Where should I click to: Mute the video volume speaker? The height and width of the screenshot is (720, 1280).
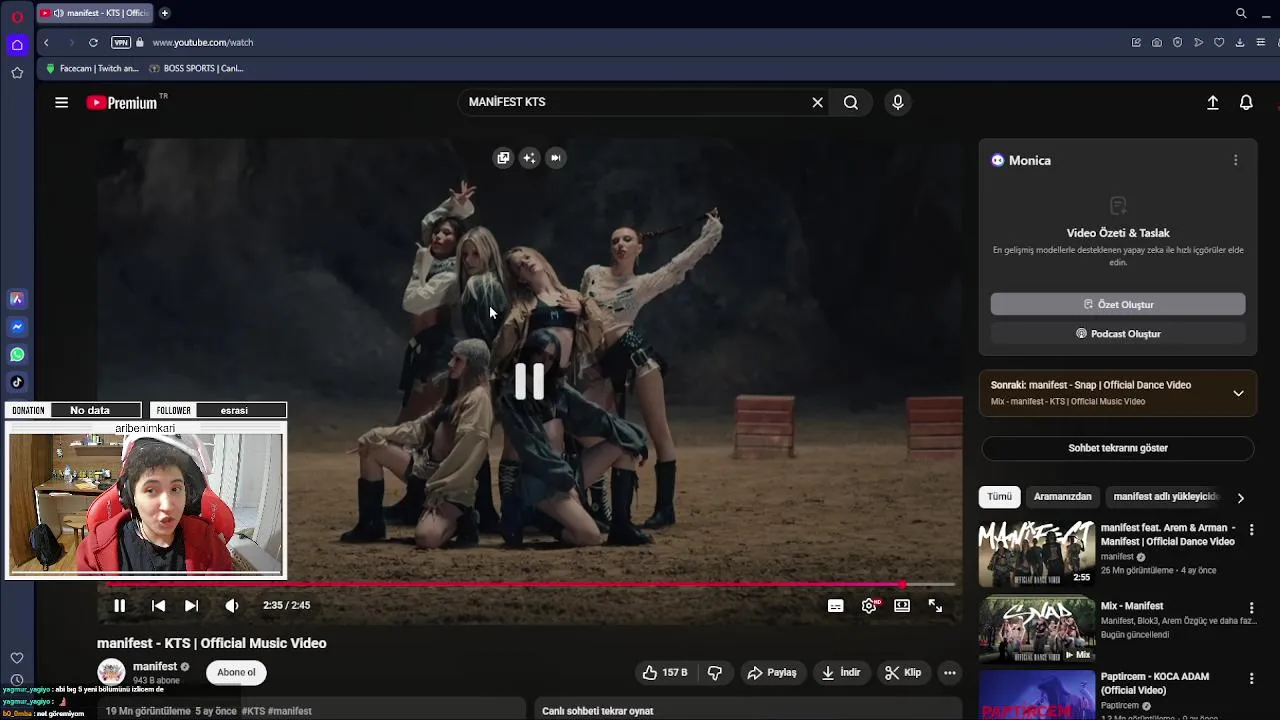pyautogui.click(x=232, y=605)
